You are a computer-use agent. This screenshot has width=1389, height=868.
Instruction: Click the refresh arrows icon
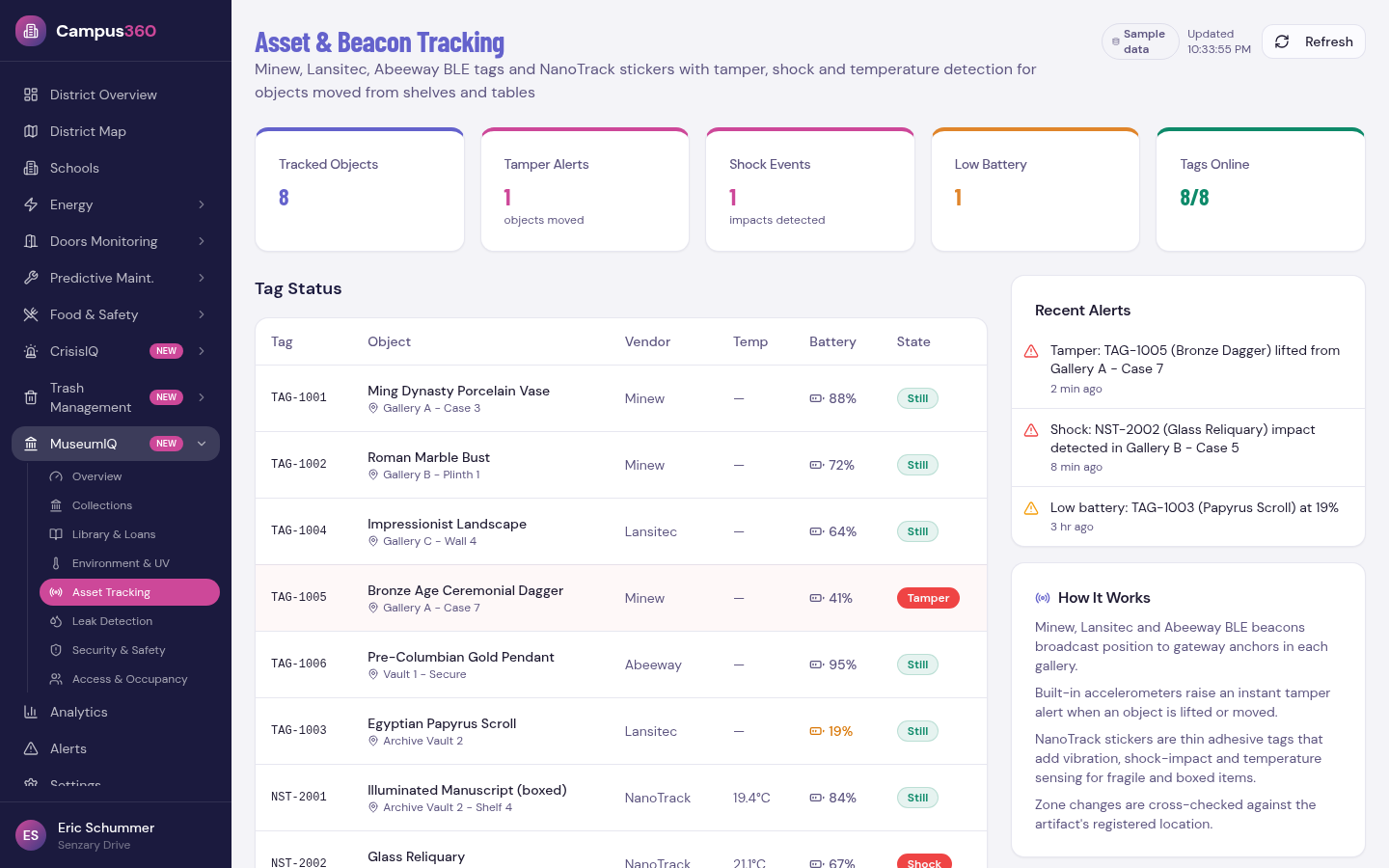click(1282, 41)
